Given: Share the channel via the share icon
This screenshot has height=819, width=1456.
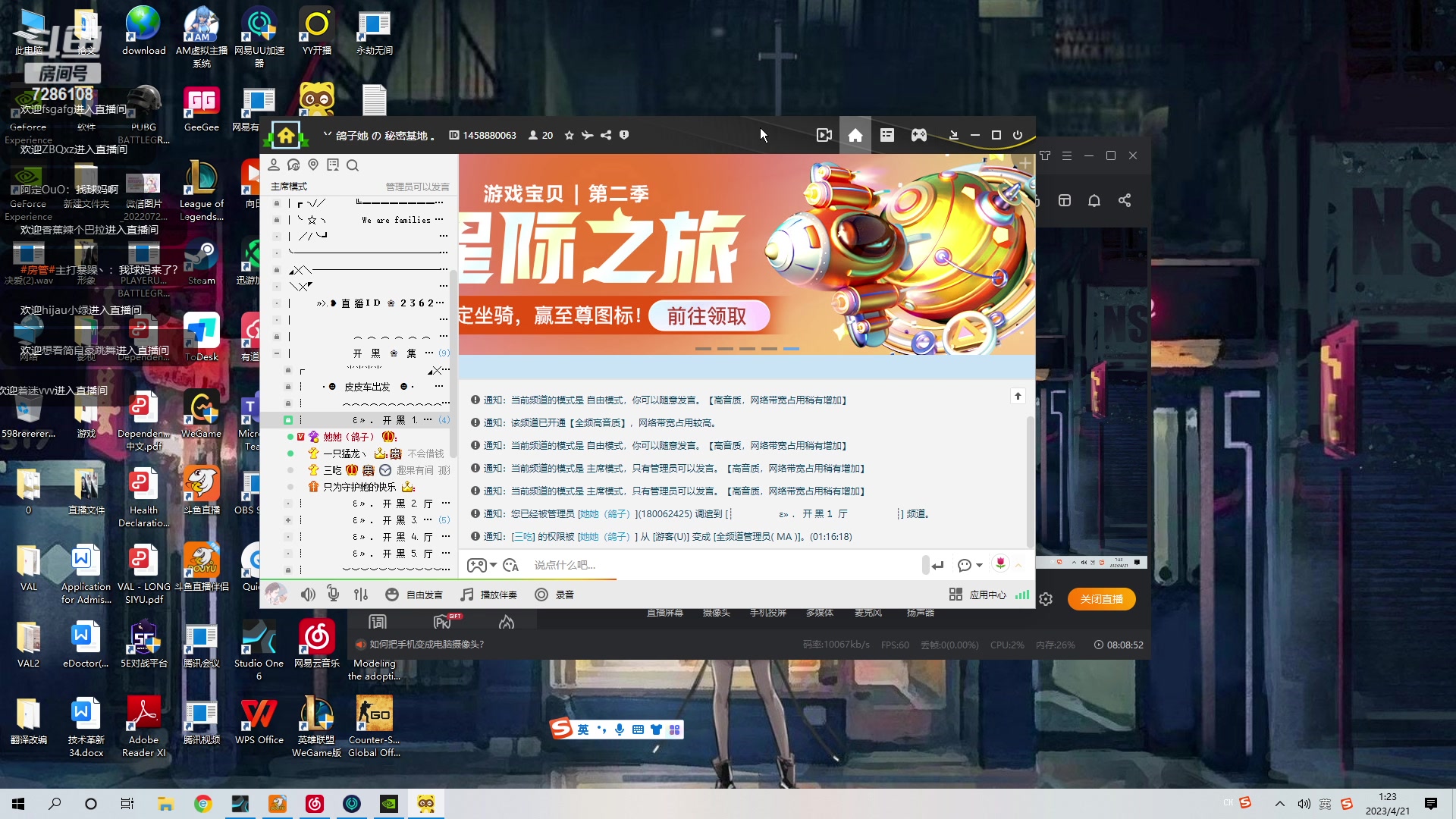Looking at the screenshot, I should coord(605,135).
